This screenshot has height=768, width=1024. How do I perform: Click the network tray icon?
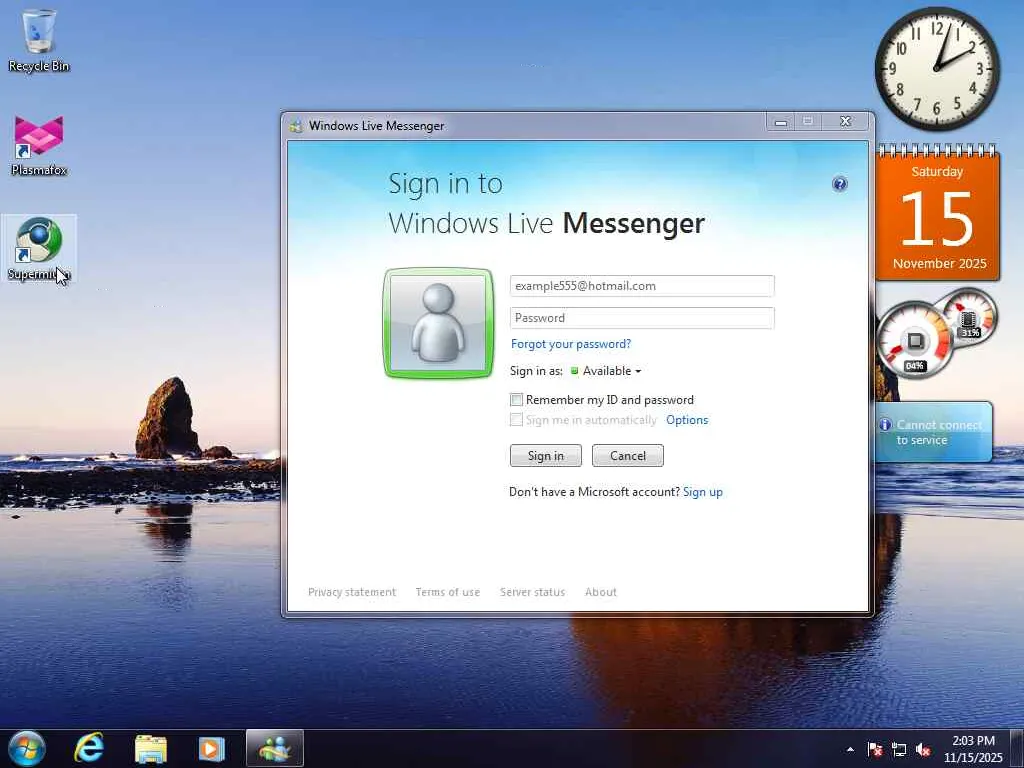point(899,749)
